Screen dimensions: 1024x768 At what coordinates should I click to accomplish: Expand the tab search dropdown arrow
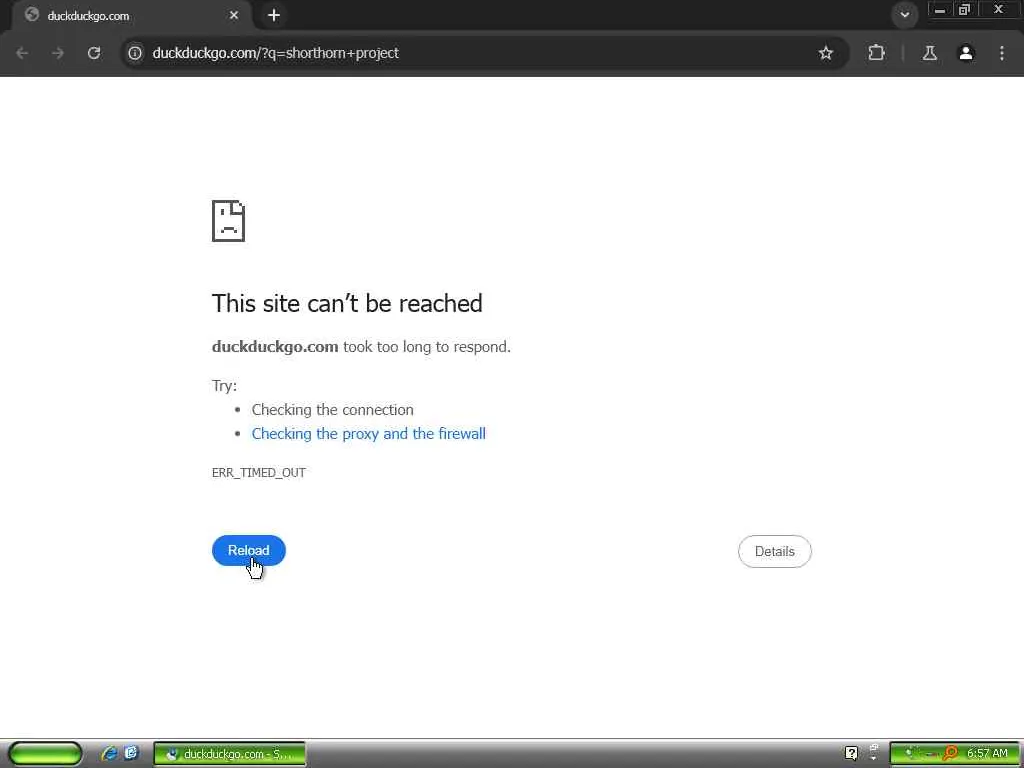click(x=904, y=14)
